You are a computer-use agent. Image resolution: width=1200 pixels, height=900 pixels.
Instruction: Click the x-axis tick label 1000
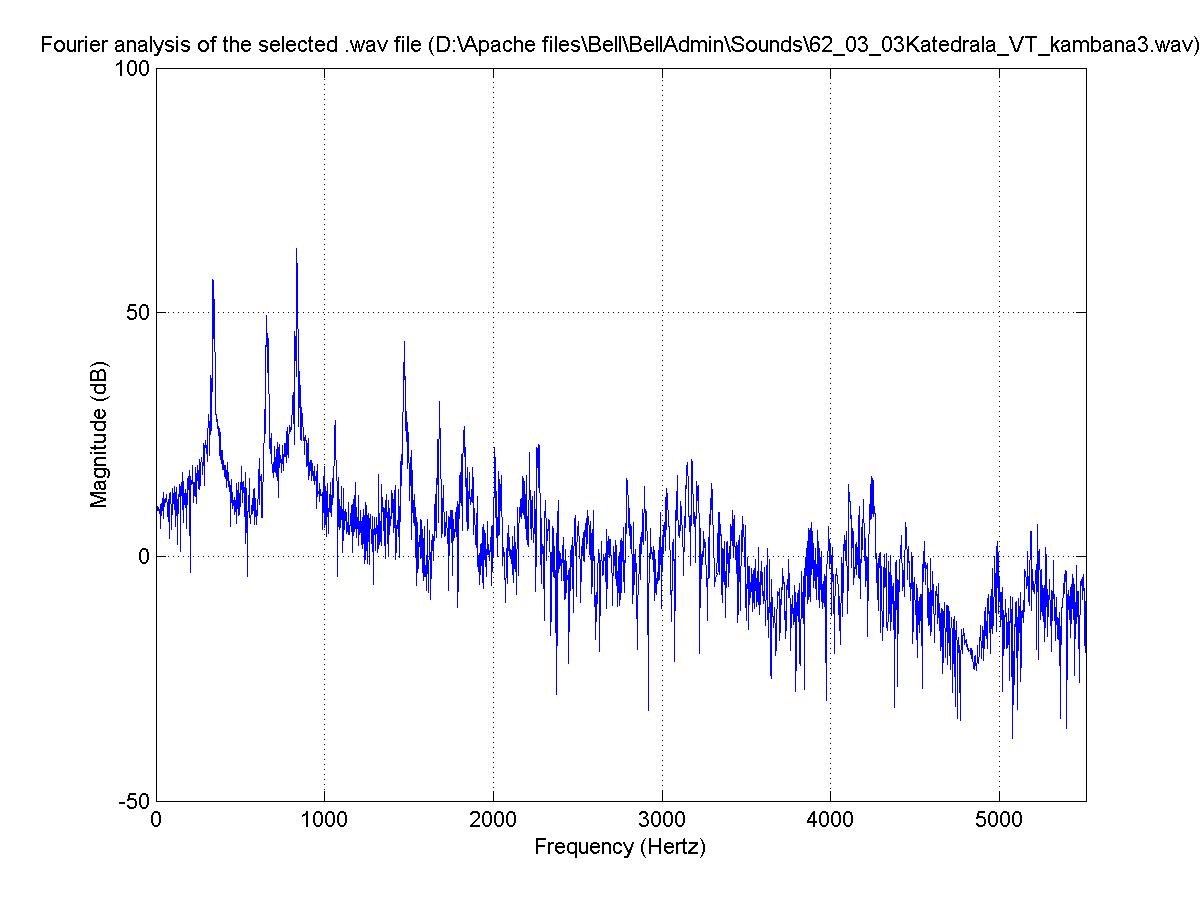pos(324,818)
